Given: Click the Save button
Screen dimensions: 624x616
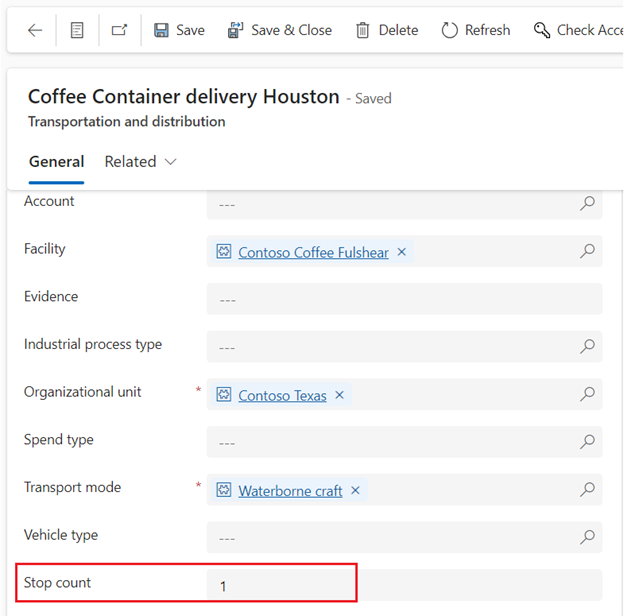Looking at the screenshot, I should [x=179, y=30].
